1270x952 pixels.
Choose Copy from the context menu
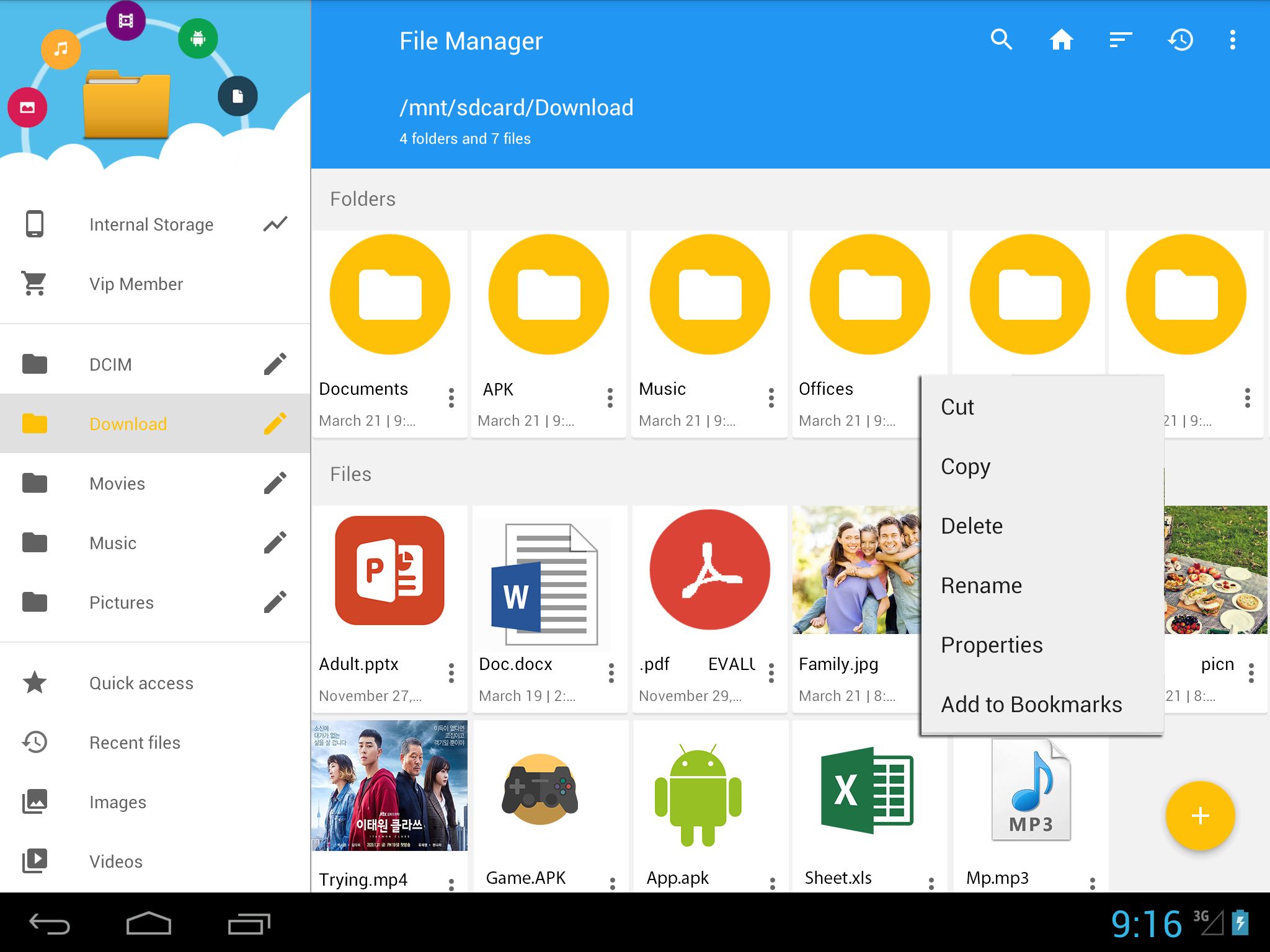[x=1042, y=467]
